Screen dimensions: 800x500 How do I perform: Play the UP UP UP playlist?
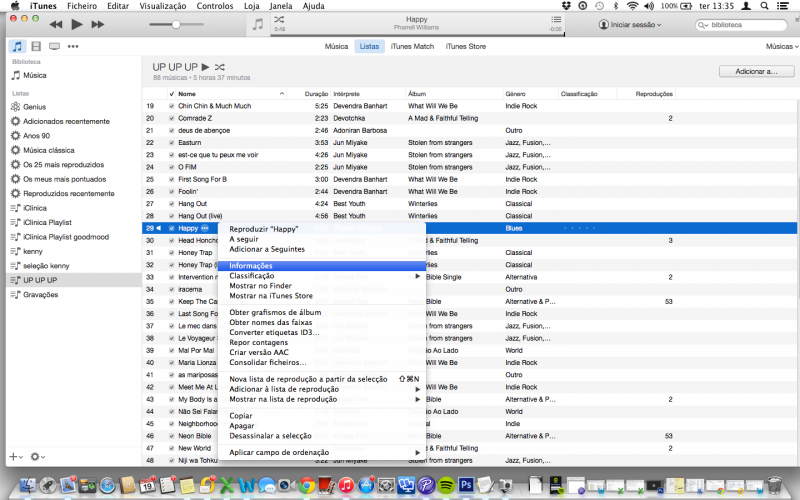tap(205, 67)
